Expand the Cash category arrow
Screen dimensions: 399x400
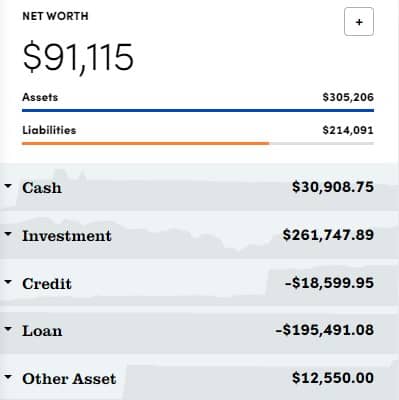[x=8, y=186]
